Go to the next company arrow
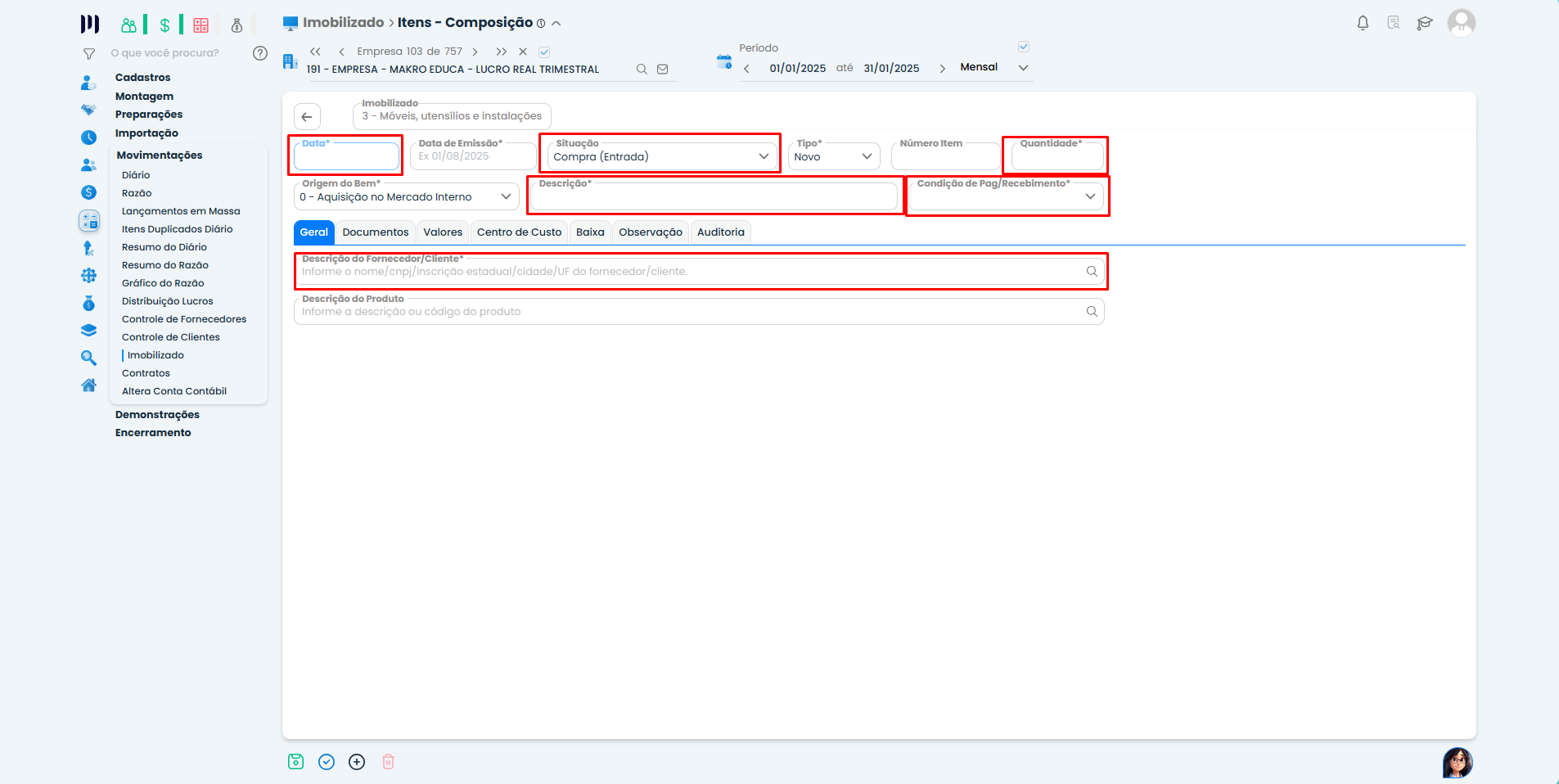Viewport: 1559px width, 784px height. click(x=475, y=52)
